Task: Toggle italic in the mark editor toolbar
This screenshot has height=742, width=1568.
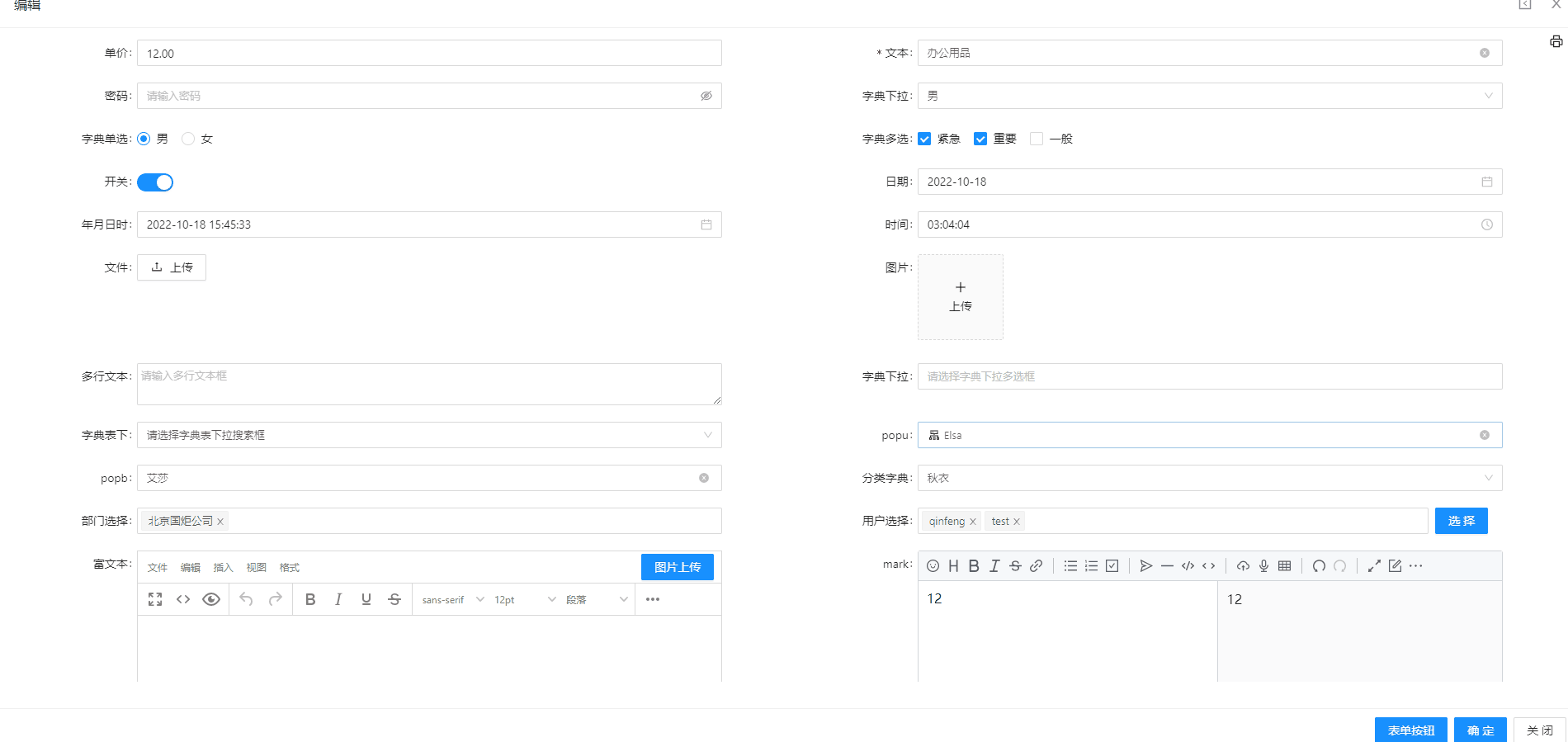Action: (994, 565)
